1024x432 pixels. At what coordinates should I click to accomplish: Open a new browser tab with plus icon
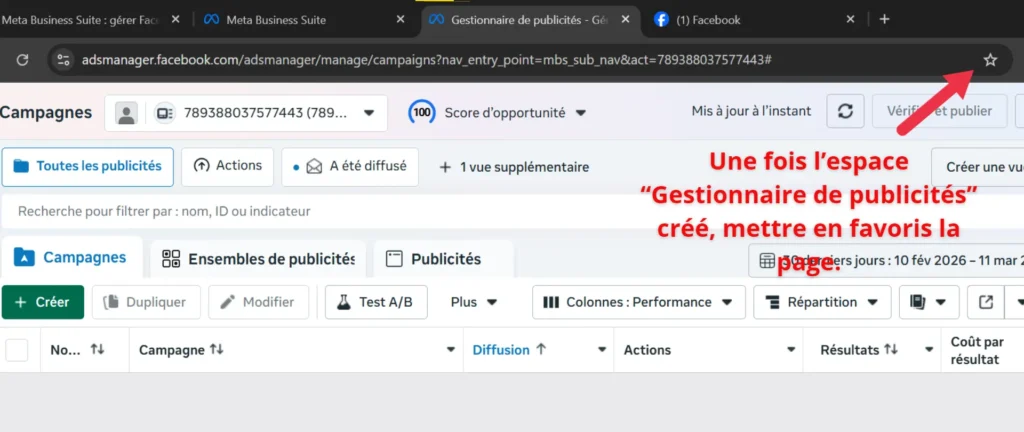(884, 19)
